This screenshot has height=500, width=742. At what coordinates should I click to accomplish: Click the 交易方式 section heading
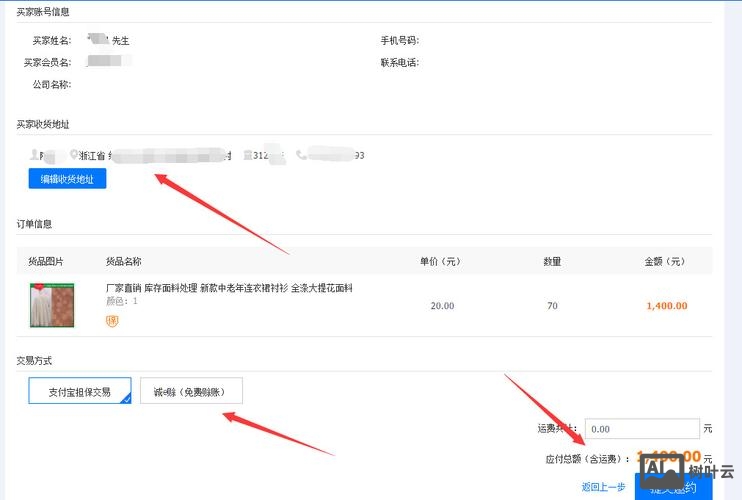click(x=34, y=360)
